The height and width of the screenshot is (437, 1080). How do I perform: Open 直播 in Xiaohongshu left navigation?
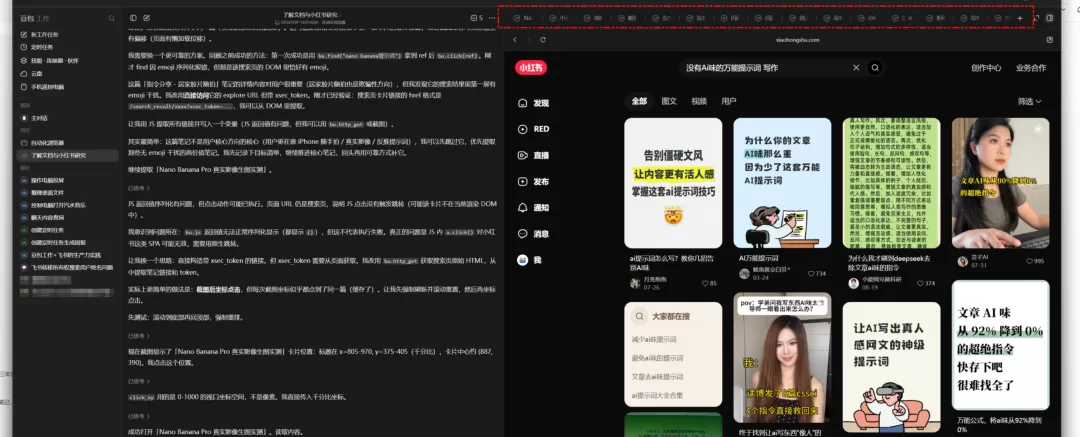tap(534, 155)
